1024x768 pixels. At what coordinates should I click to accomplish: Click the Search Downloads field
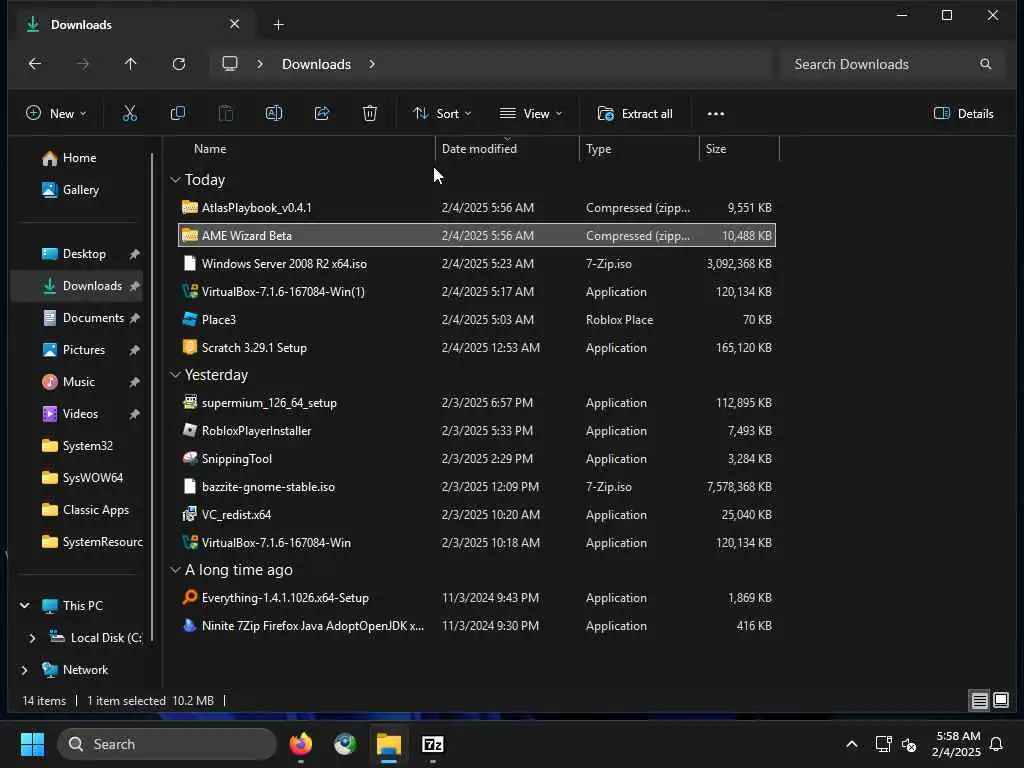click(x=891, y=64)
